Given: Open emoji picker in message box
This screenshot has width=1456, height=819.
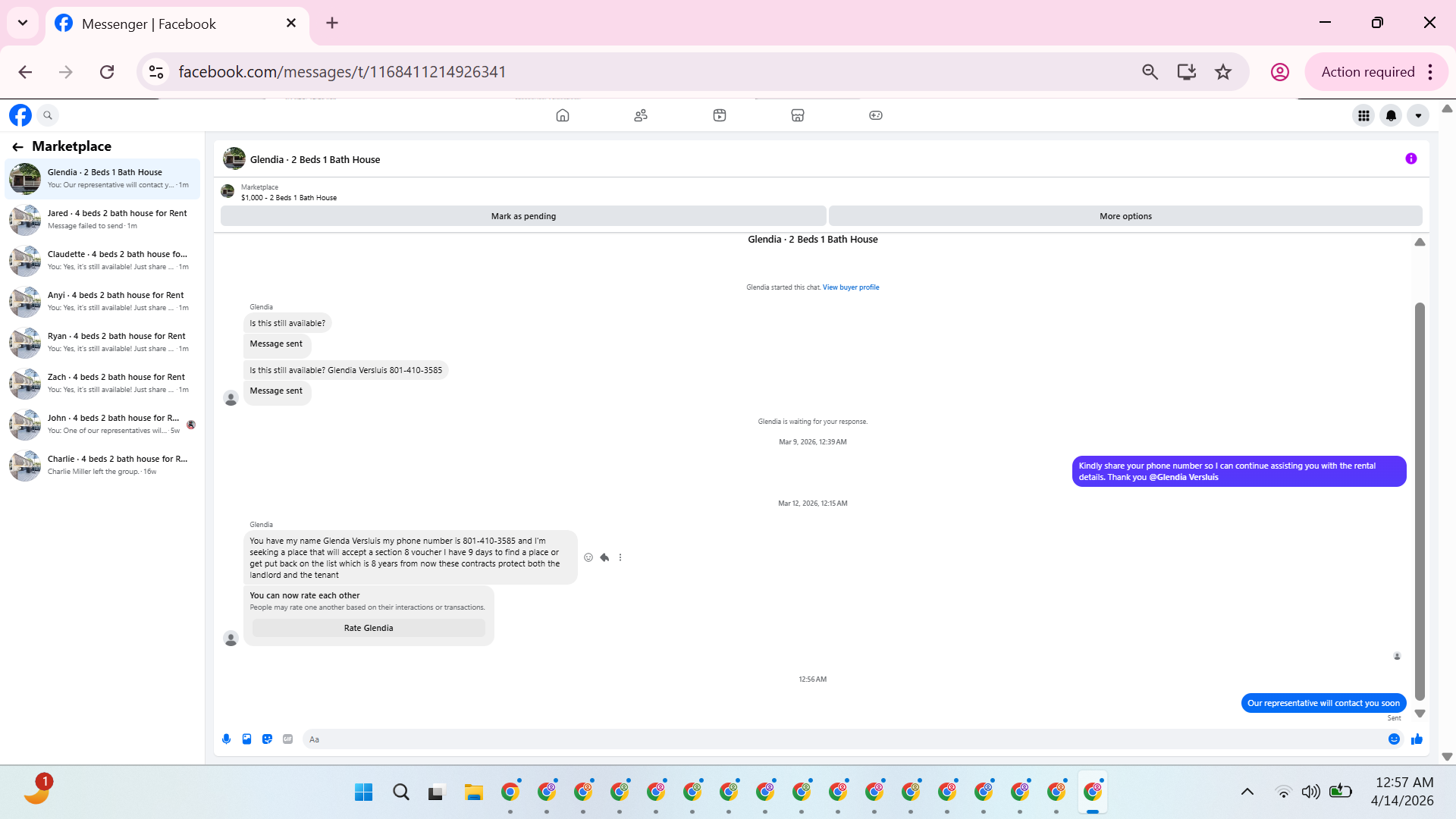Looking at the screenshot, I should 1394,739.
